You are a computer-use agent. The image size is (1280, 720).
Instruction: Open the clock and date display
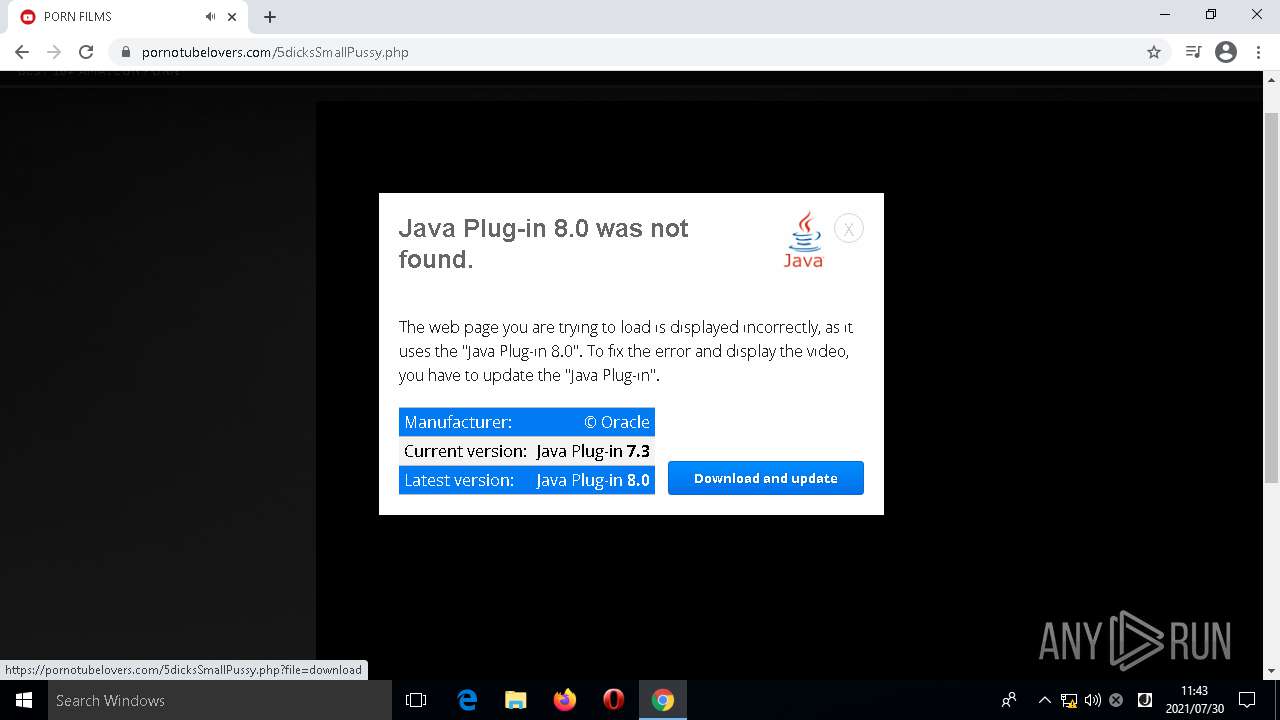point(1194,700)
